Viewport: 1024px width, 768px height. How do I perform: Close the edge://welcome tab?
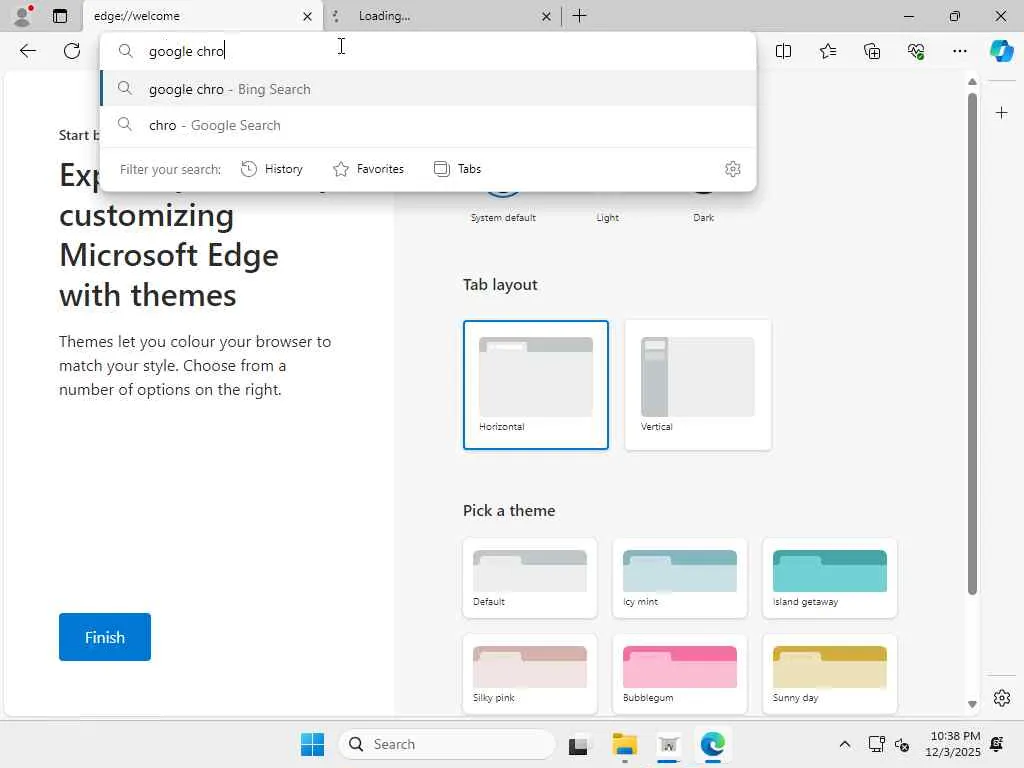pyautogui.click(x=307, y=16)
